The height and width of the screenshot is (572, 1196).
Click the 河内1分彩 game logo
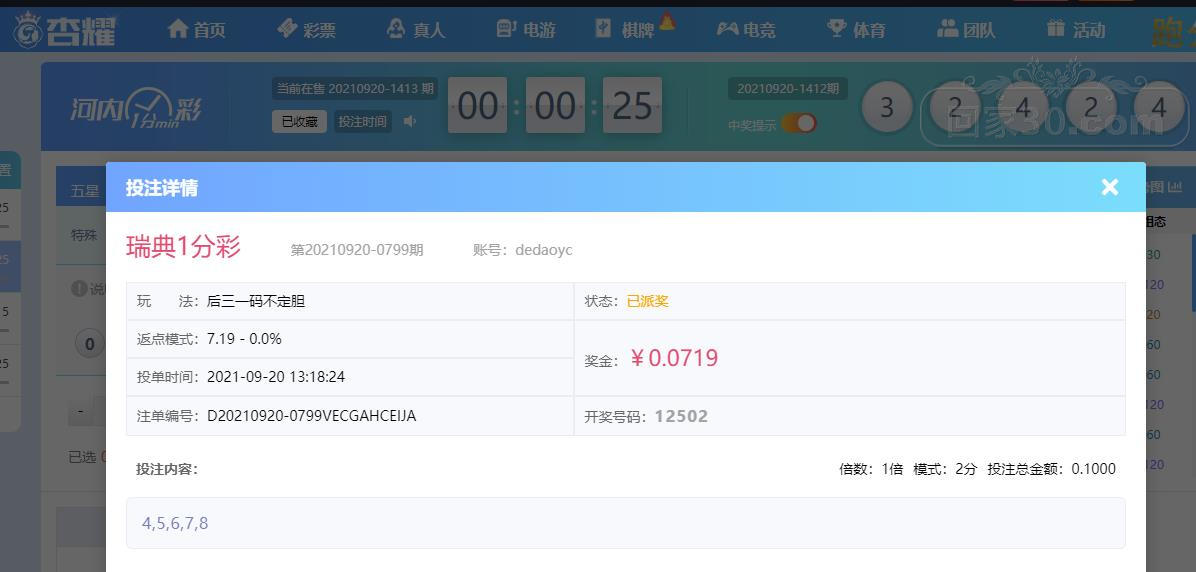(135, 108)
